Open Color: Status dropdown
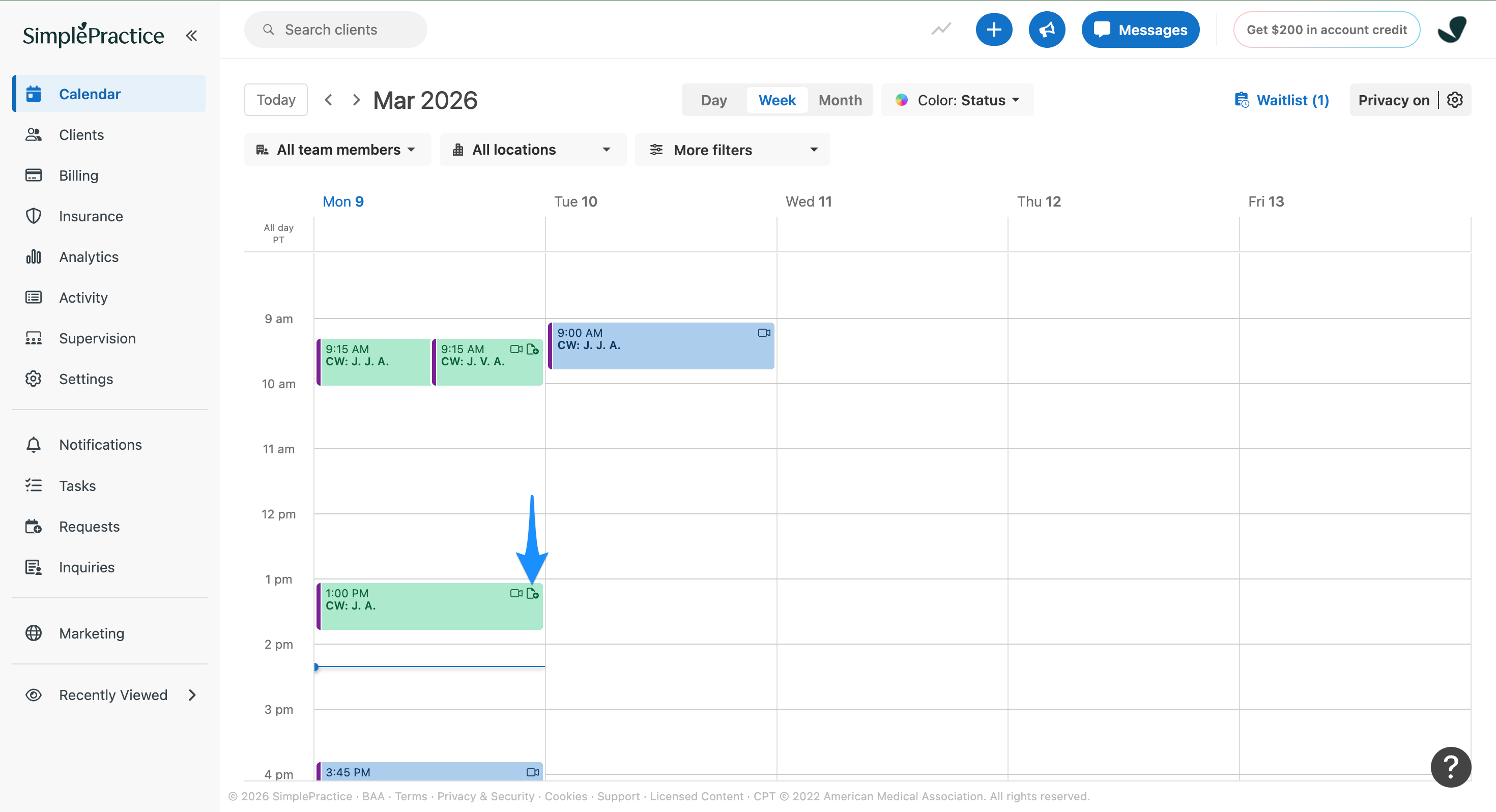 (957, 100)
